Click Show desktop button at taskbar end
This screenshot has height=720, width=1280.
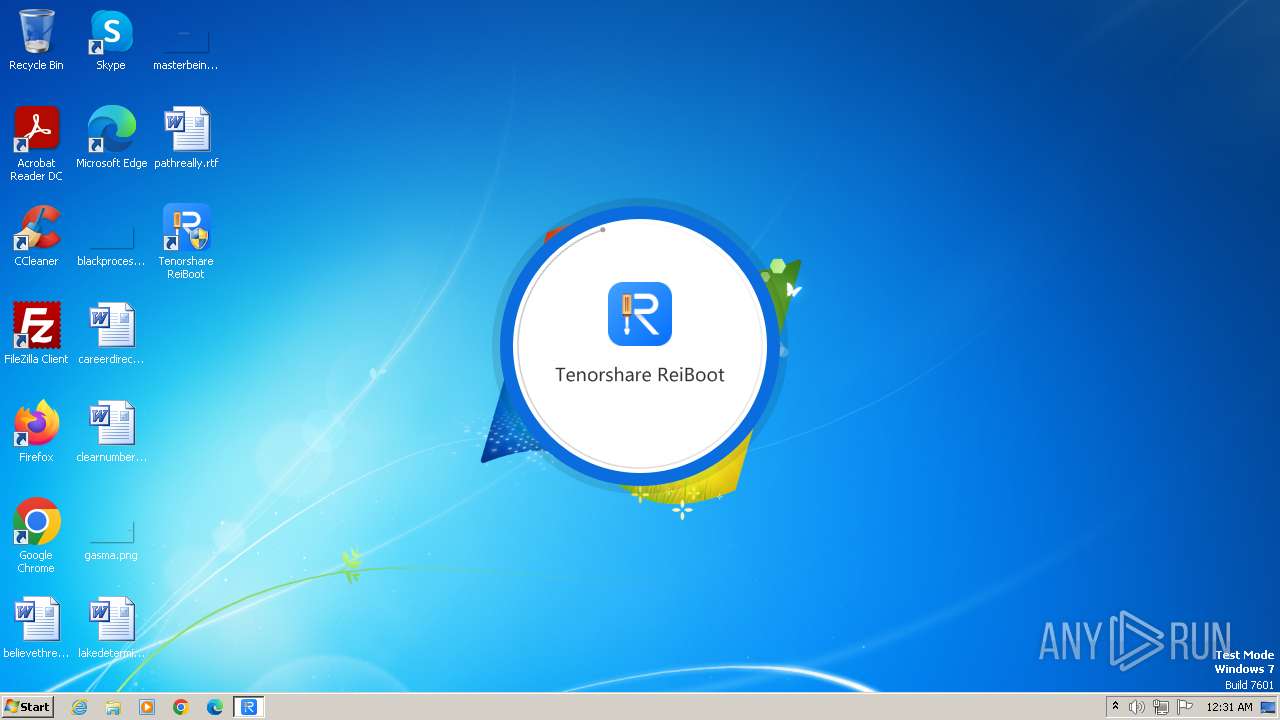[1268, 707]
